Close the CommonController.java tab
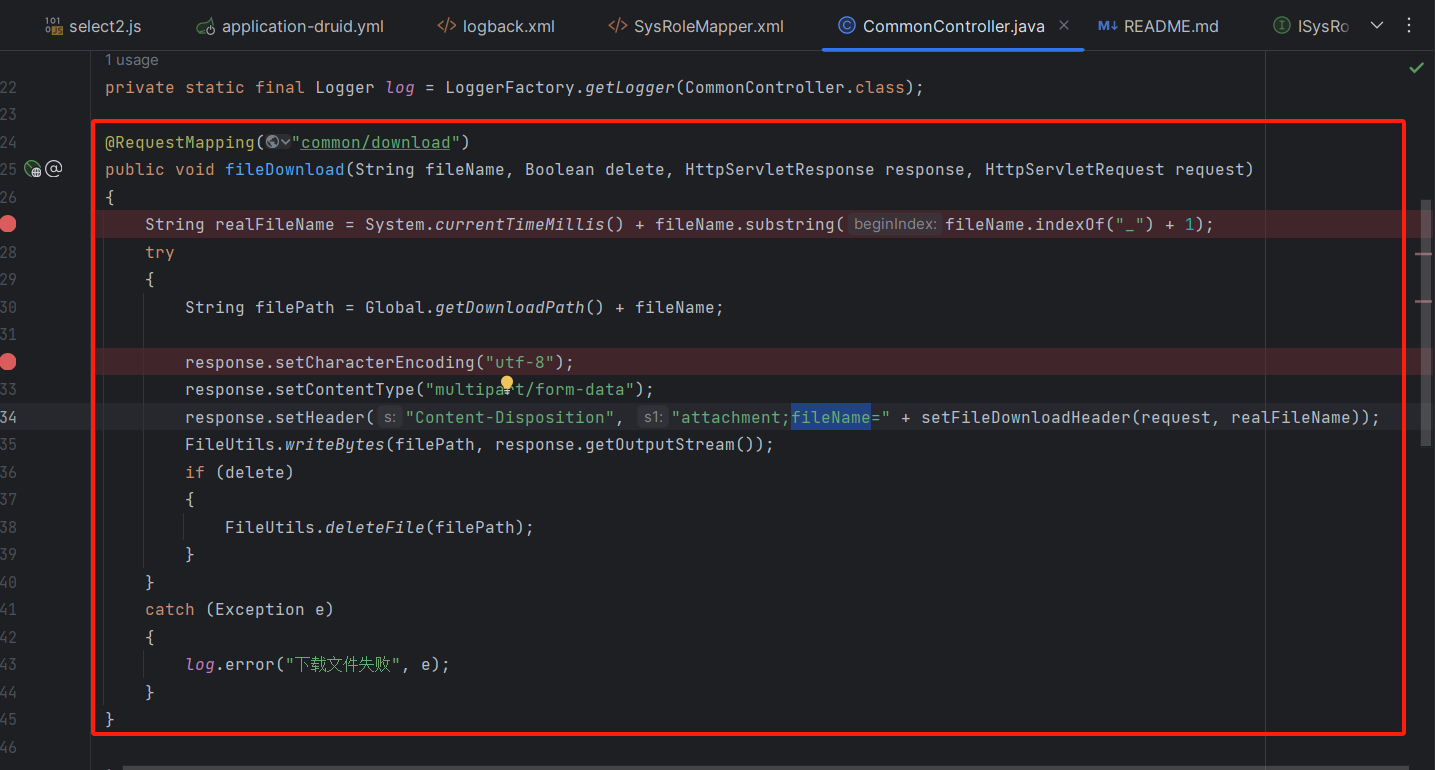Viewport: 1435px width, 770px height. pyautogui.click(x=1063, y=25)
